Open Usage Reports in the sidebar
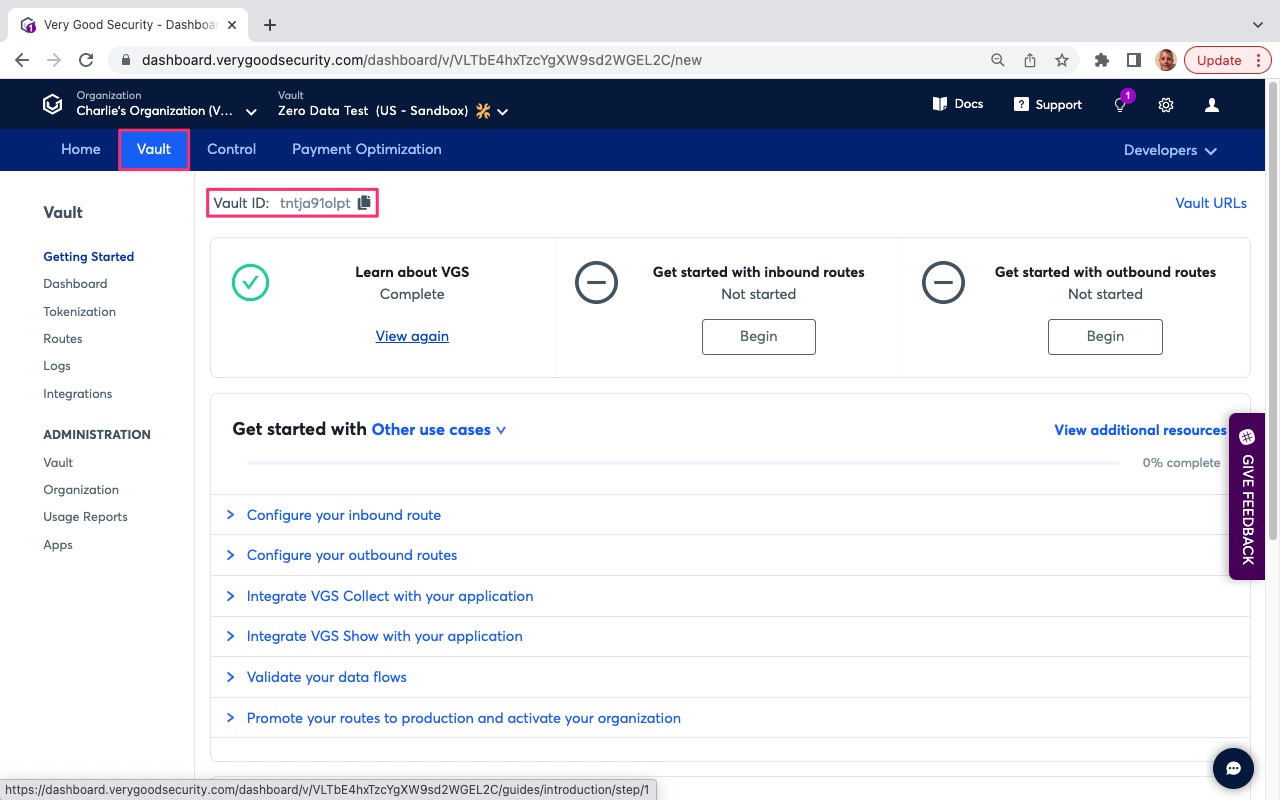This screenshot has height=800, width=1280. pyautogui.click(x=85, y=517)
